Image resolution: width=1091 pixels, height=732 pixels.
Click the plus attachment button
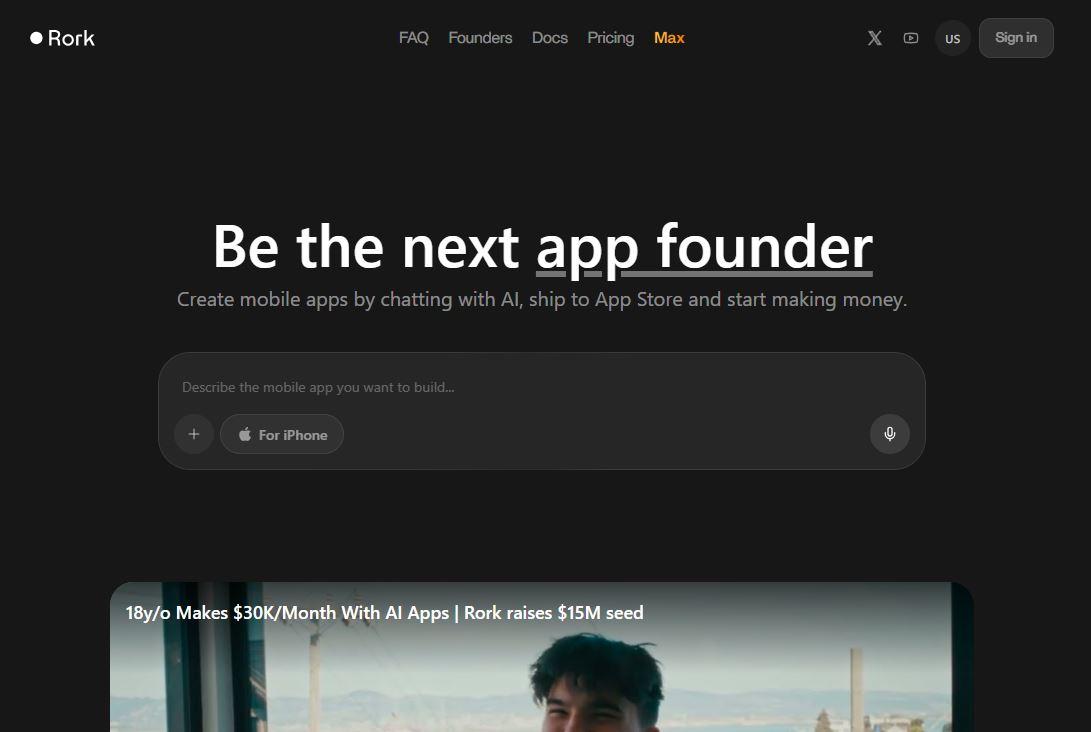193,434
